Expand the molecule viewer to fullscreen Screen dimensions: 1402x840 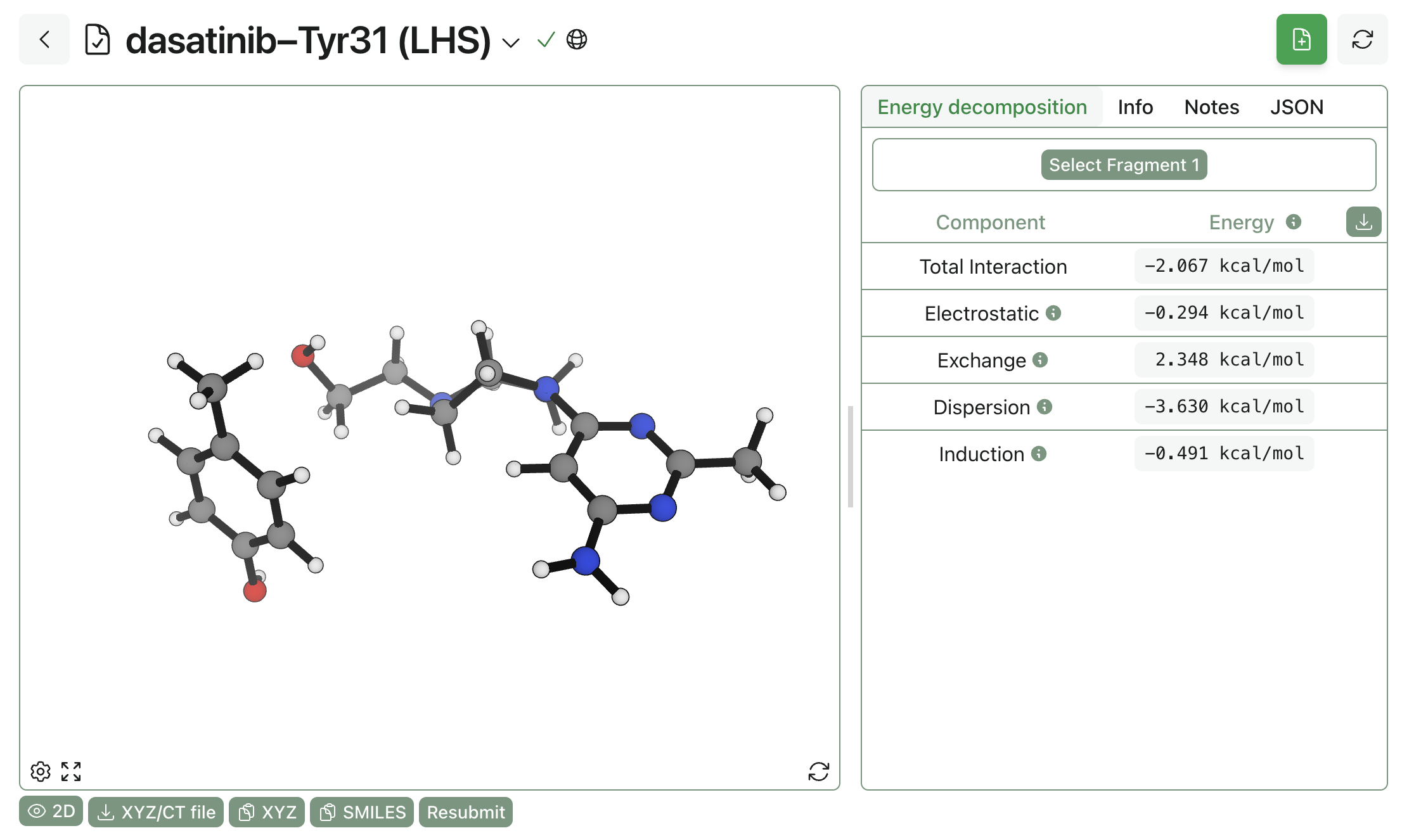[x=71, y=771]
